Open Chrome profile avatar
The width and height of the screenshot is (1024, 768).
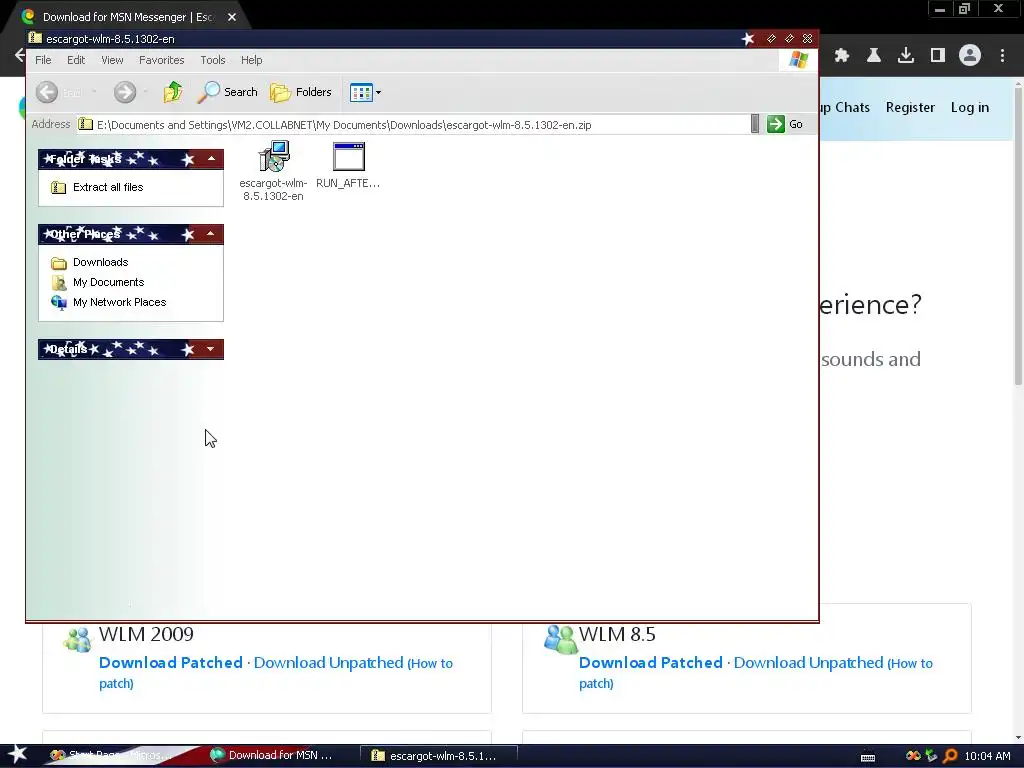pos(970,55)
